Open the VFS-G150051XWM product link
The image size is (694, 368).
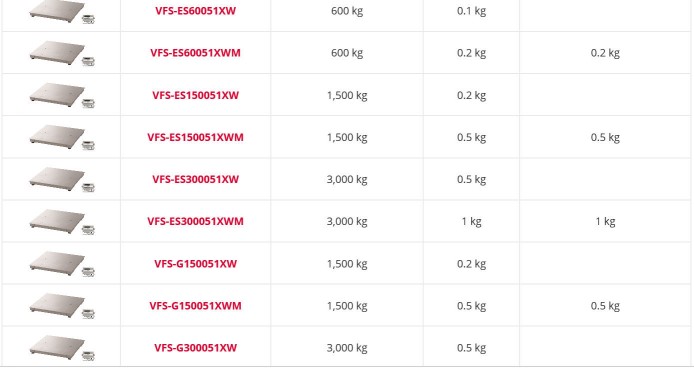[195, 306]
